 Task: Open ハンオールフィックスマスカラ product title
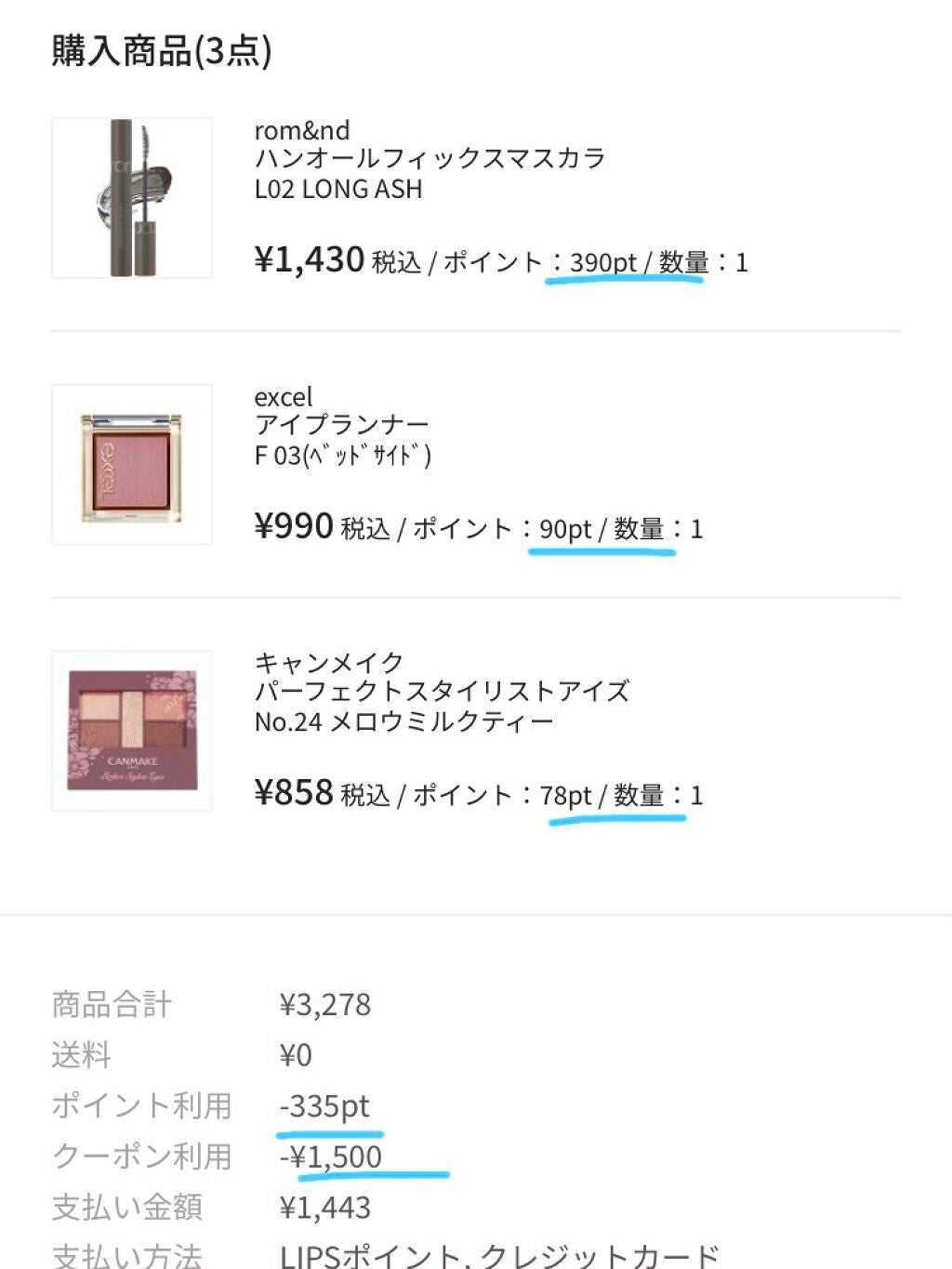click(x=430, y=159)
